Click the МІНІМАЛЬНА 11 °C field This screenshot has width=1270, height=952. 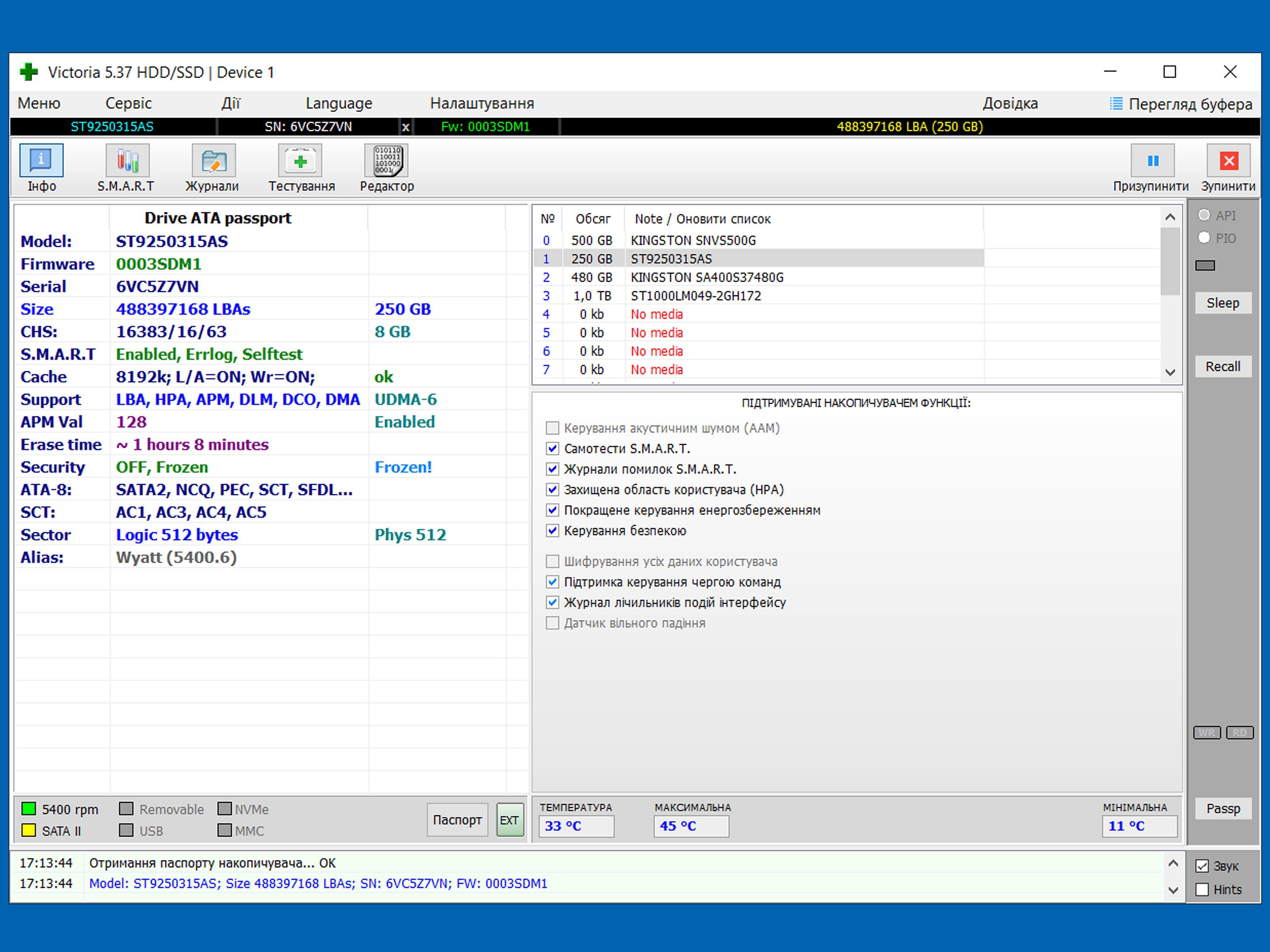(1140, 826)
